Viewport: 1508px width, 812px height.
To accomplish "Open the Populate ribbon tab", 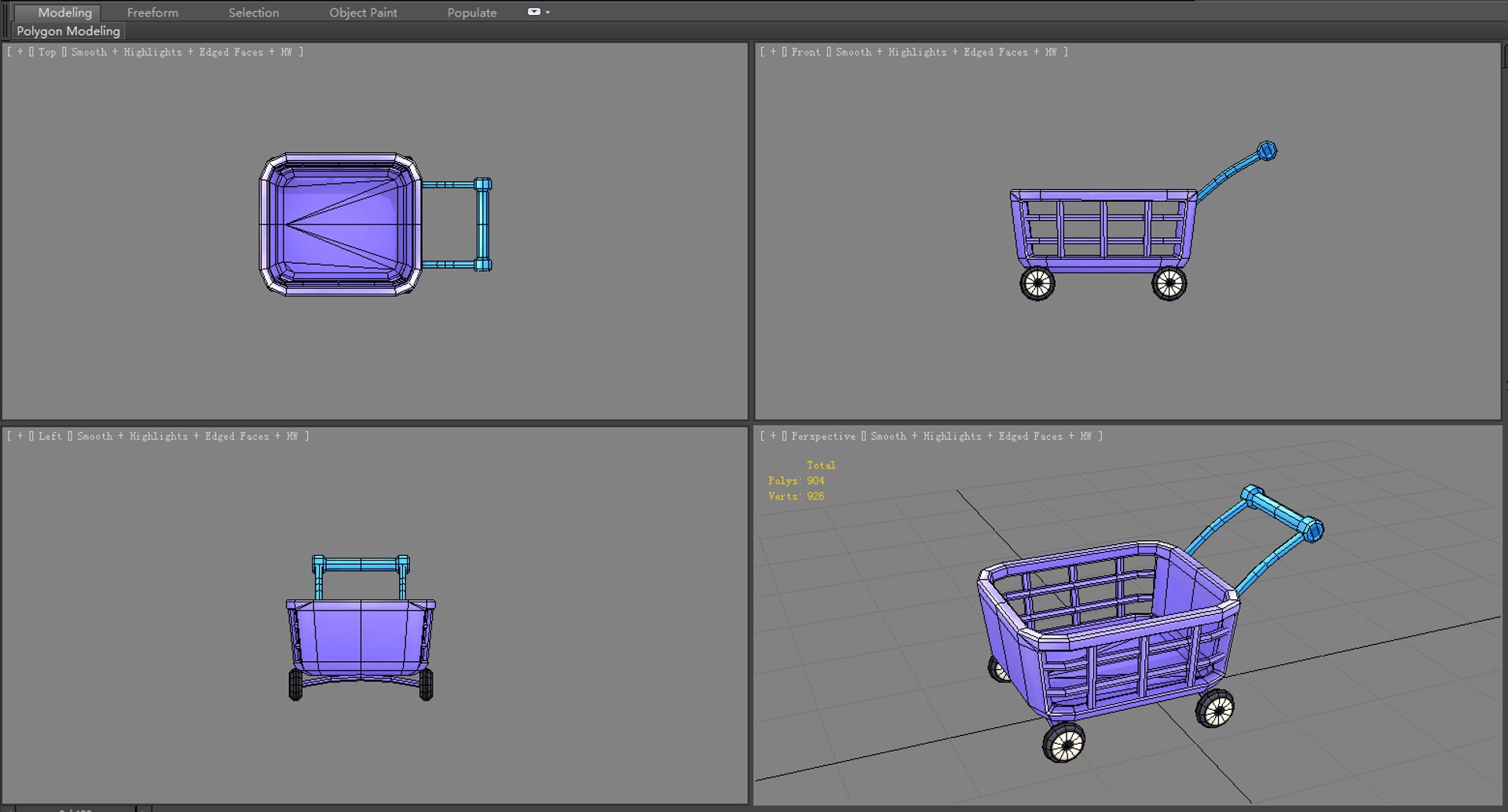I will pos(472,13).
